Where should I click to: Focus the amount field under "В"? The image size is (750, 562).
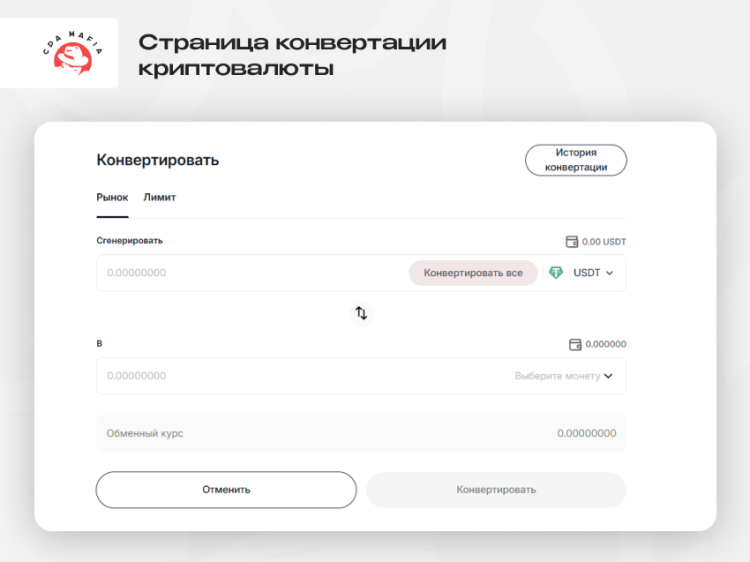(300, 376)
